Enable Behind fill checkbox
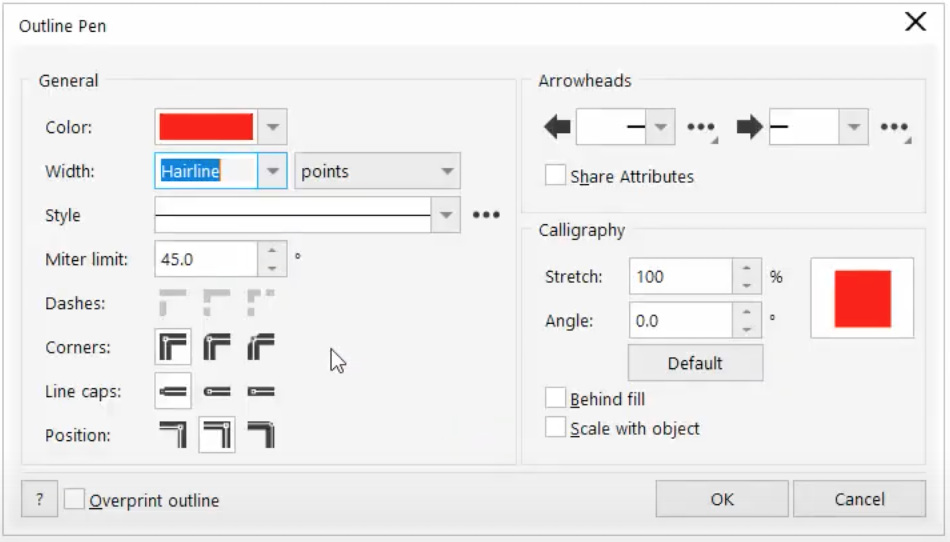 point(555,399)
